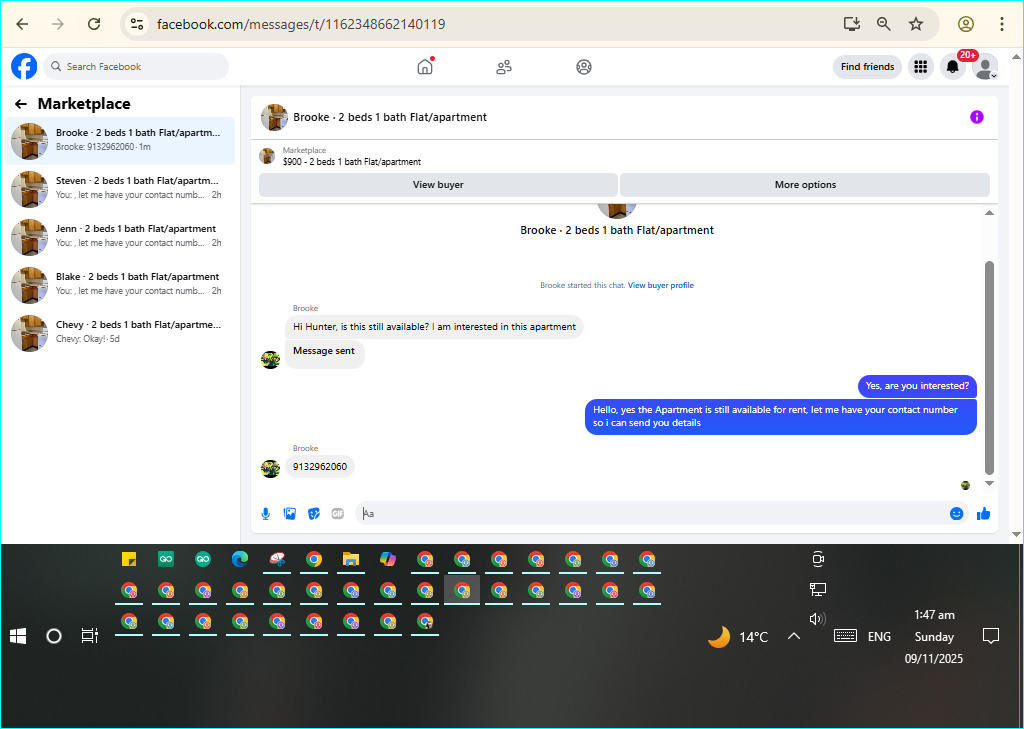Image resolution: width=1024 pixels, height=729 pixels.
Task: Expand the Facebook account avatar menu
Action: [x=985, y=67]
